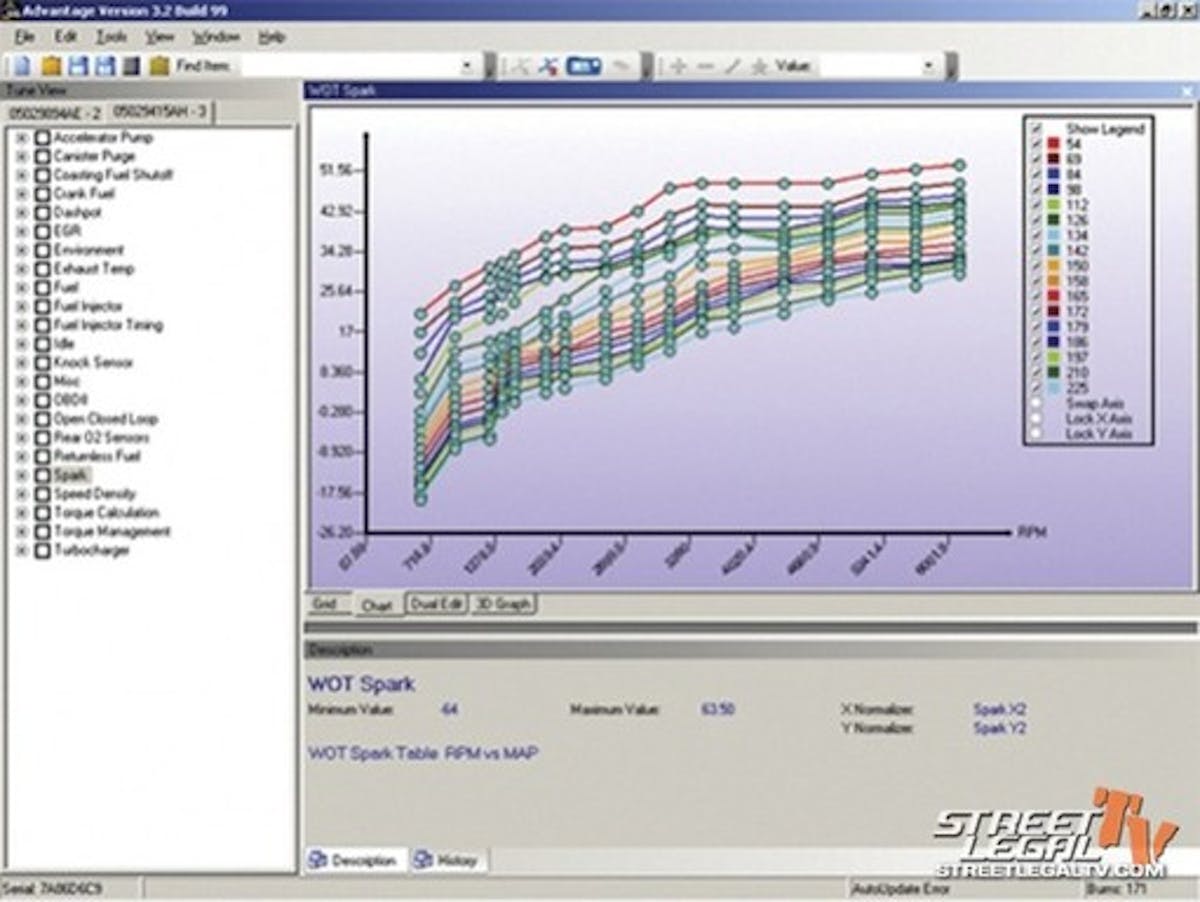Open the Find Item dropdown arrow
The width and height of the screenshot is (1200, 902).
tap(467, 66)
